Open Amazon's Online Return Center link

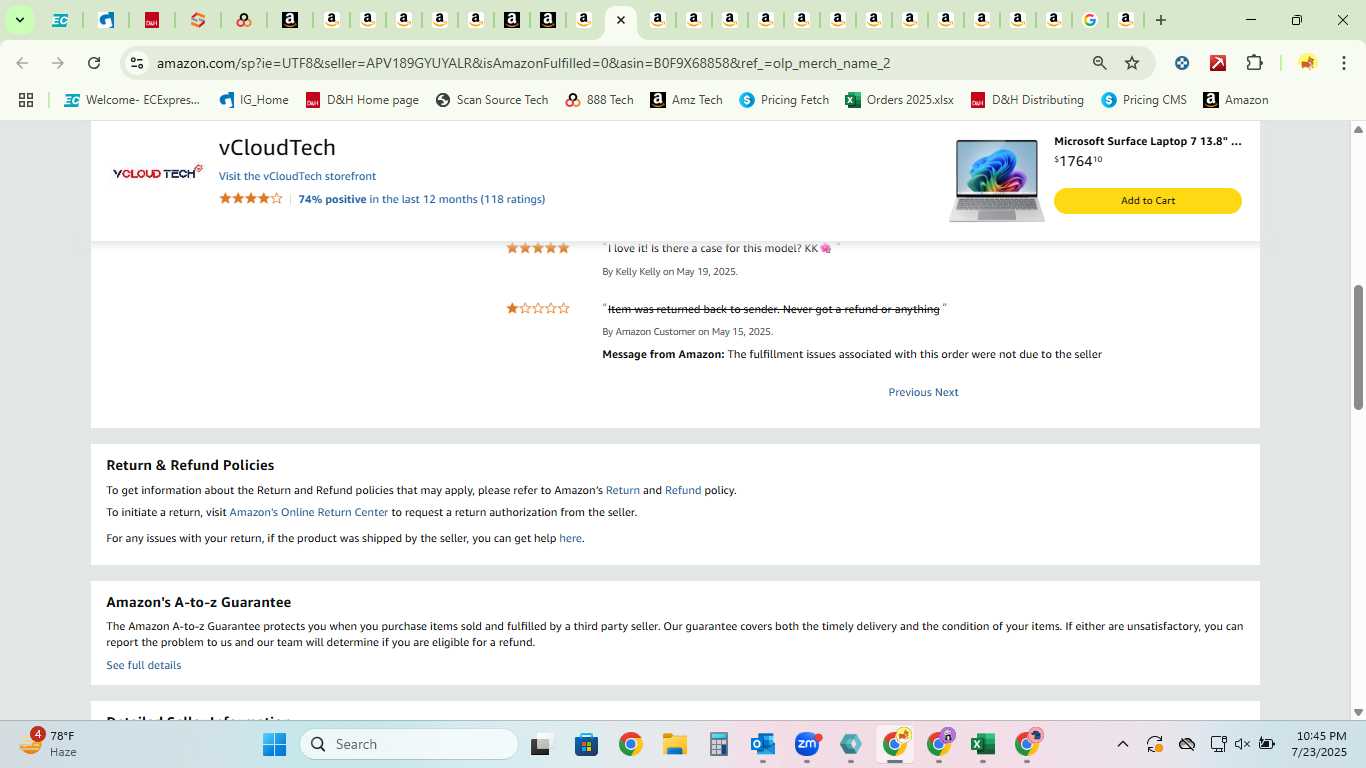point(309,512)
